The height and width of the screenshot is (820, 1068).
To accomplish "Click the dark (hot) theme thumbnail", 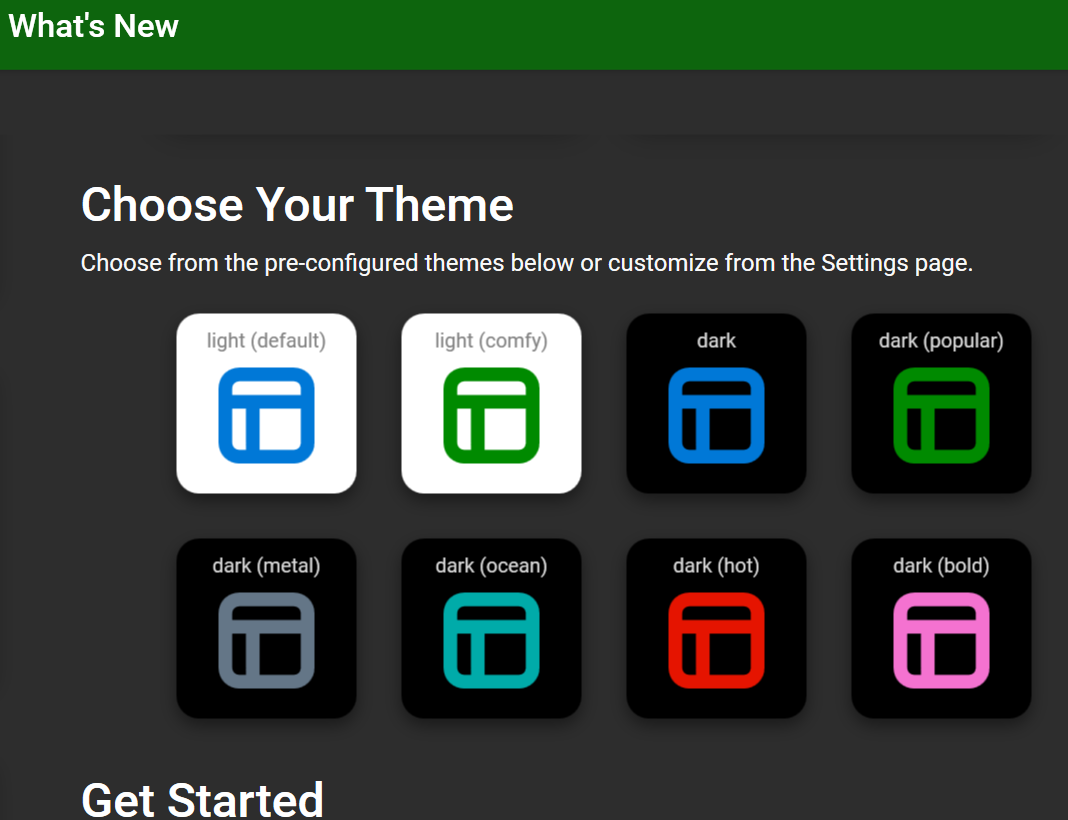I will pyautogui.click(x=716, y=640).
